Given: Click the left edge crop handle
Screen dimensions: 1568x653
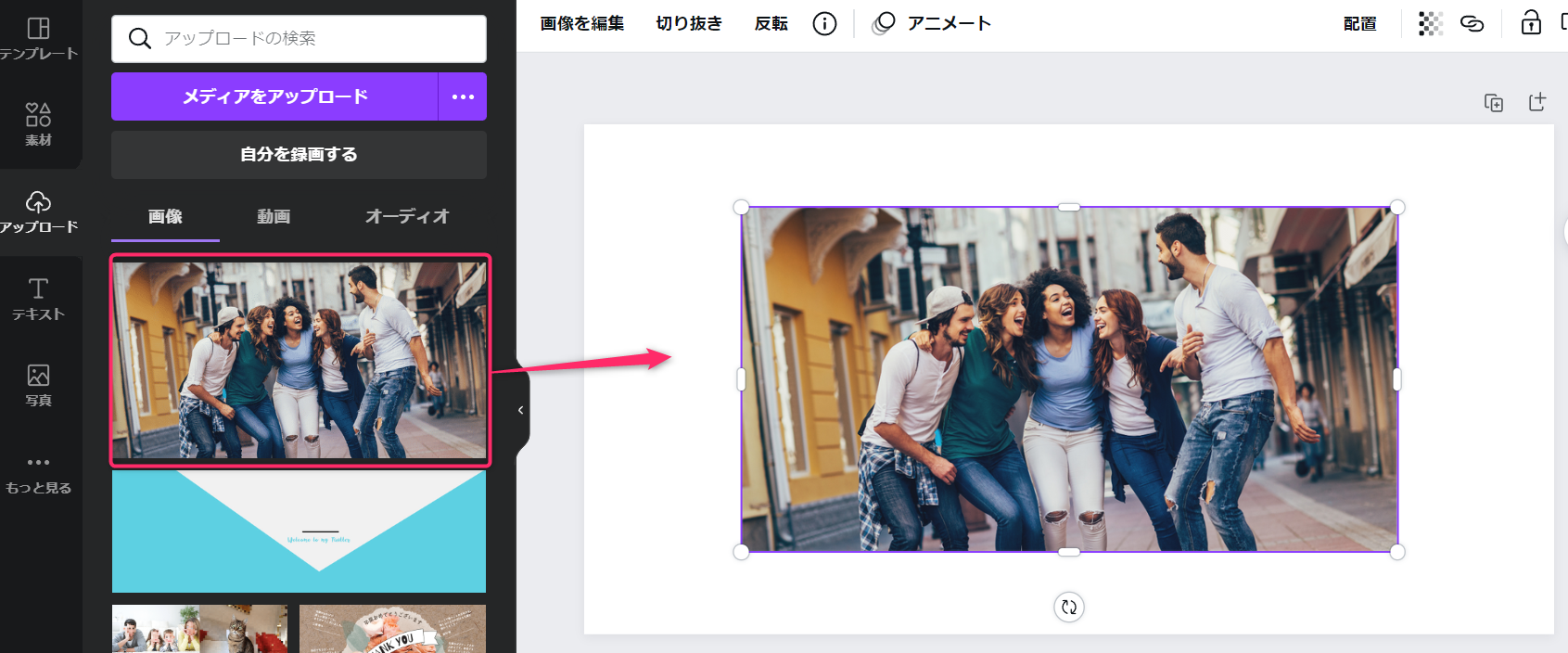Looking at the screenshot, I should (x=741, y=379).
